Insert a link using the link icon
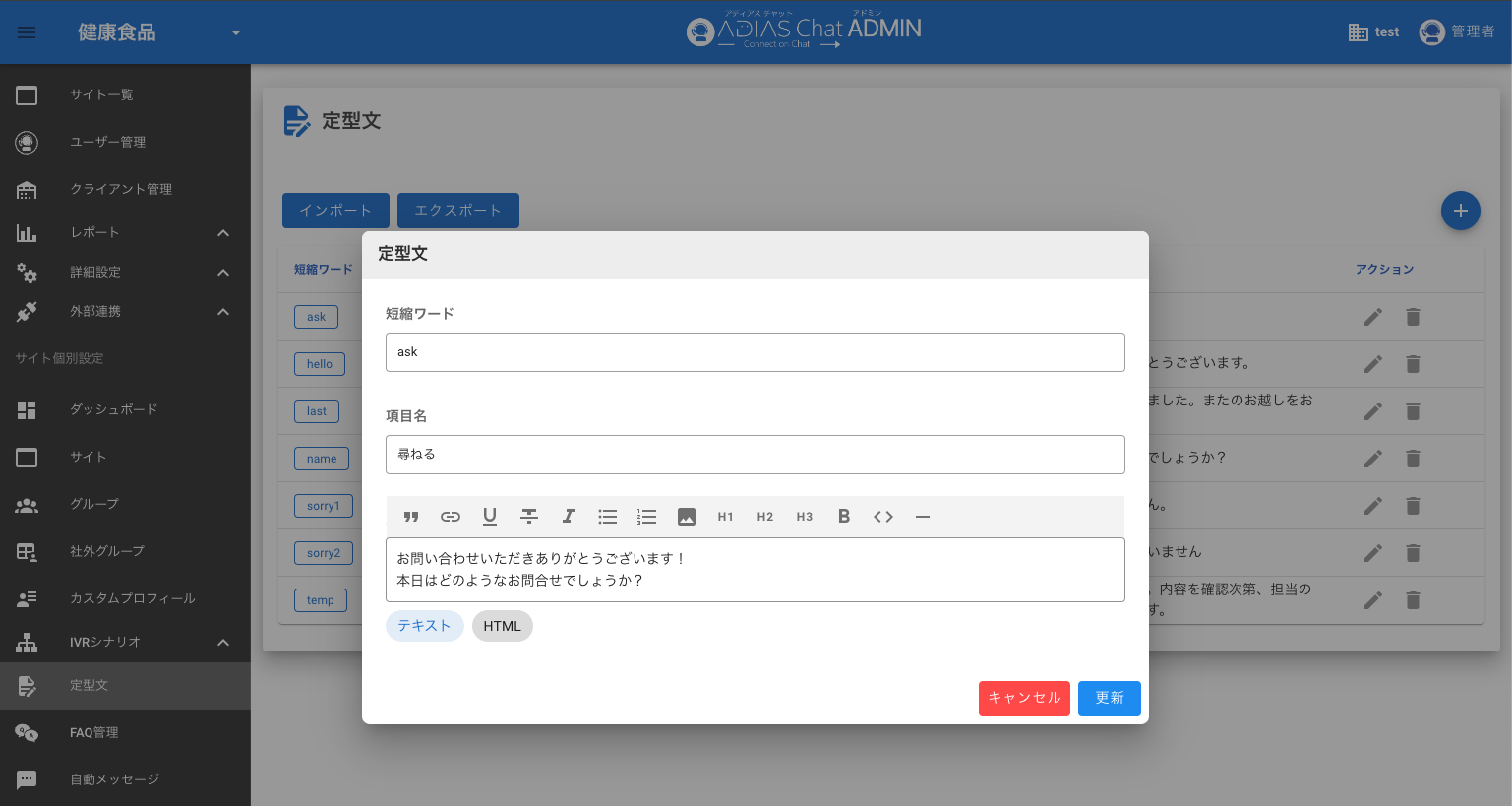Viewport: 1512px width, 806px height. click(451, 517)
